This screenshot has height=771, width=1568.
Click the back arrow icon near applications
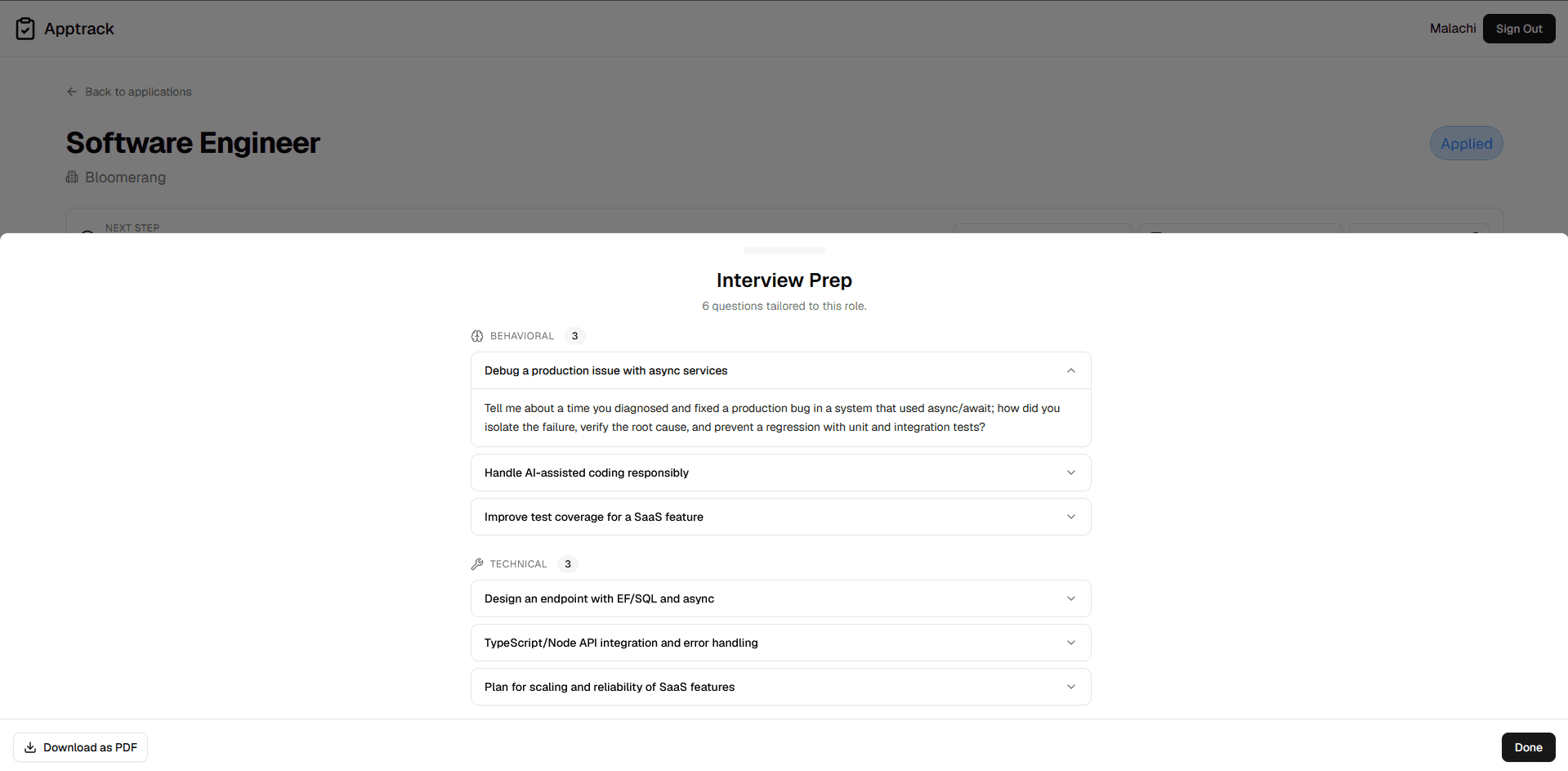tap(72, 92)
